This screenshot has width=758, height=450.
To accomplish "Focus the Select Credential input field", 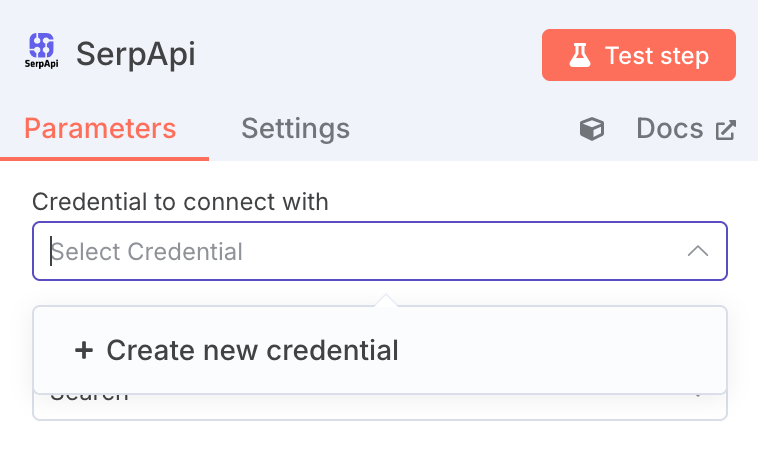I will (x=379, y=251).
